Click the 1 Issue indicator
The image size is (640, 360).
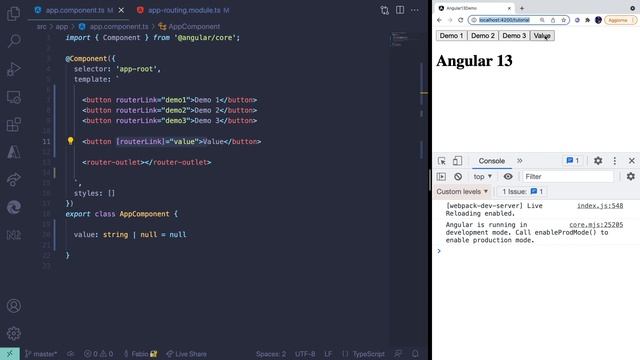[x=522, y=191]
